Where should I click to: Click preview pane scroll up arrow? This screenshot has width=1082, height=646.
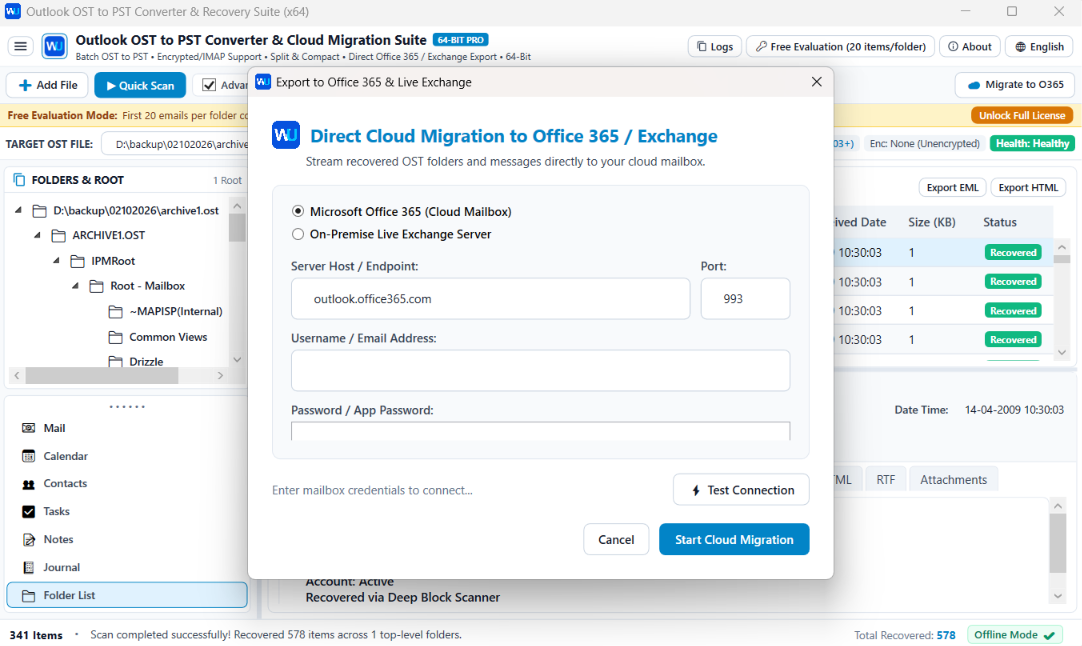(1057, 506)
